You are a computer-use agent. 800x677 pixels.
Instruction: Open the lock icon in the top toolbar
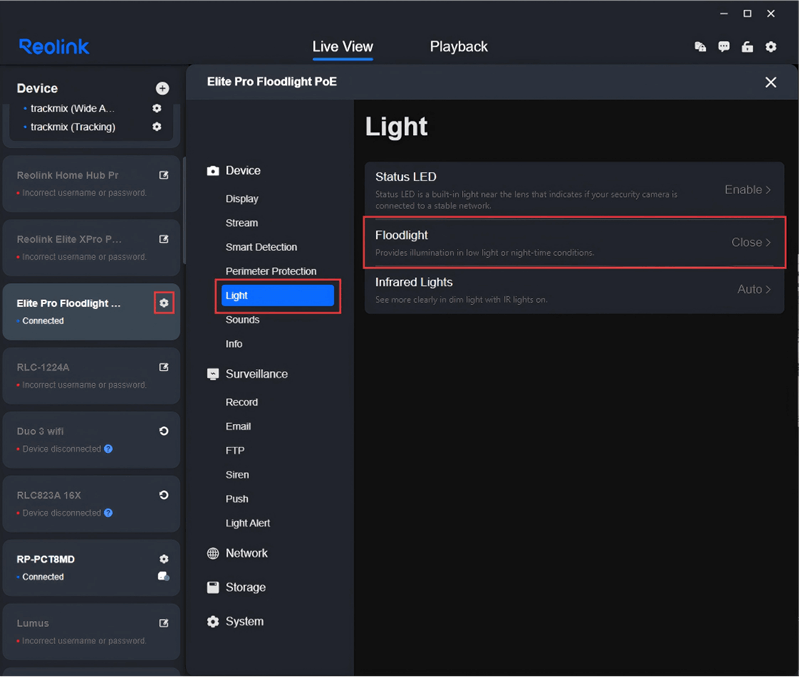(748, 47)
